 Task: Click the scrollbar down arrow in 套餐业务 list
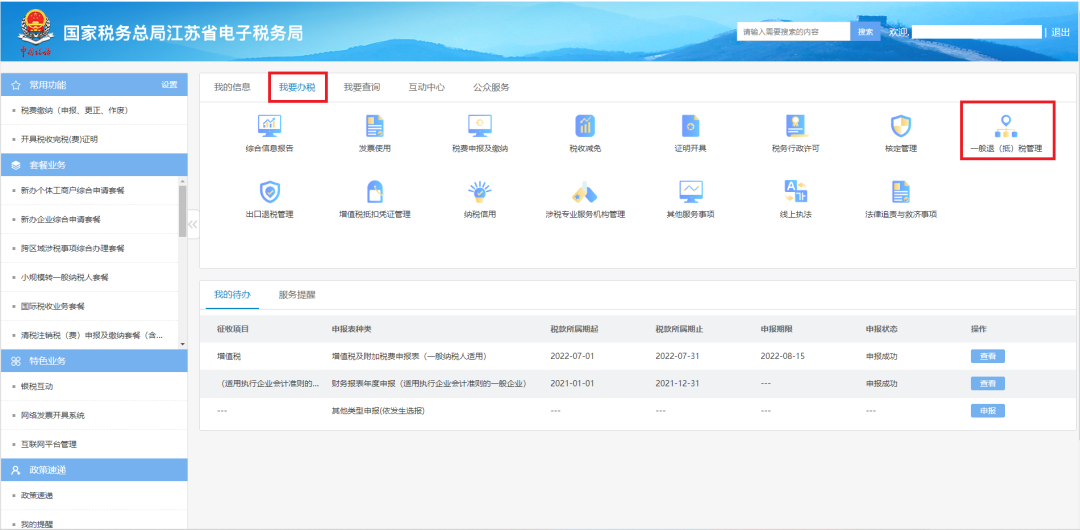pos(183,344)
